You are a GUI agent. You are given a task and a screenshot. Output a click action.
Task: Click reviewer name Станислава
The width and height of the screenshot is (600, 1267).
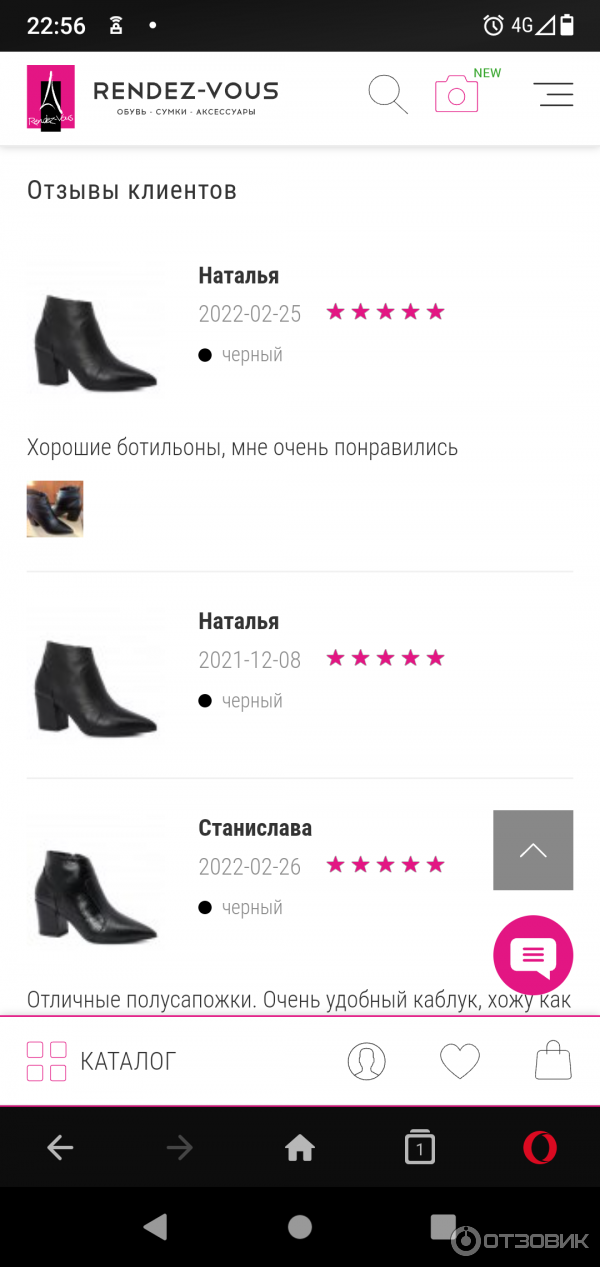(x=255, y=828)
